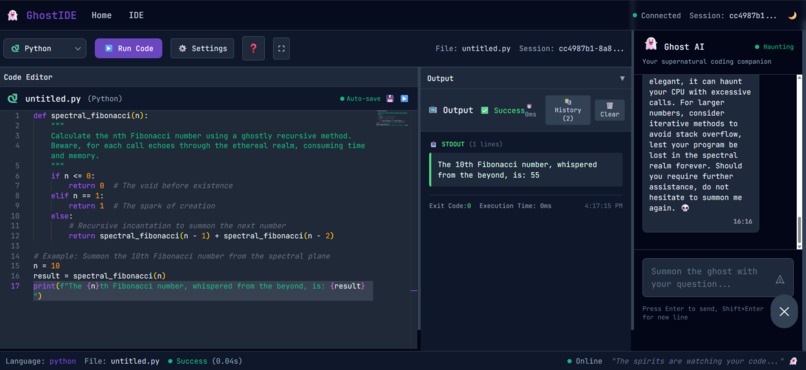Screen dimensions: 806x370
Task: Click the STDOUT (1 lines) label
Action: click(x=472, y=144)
